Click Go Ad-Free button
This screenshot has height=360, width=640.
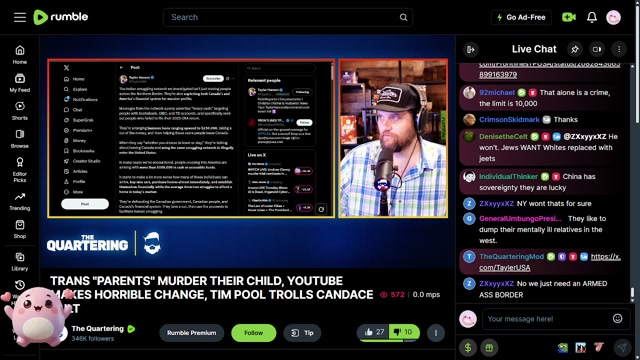(x=521, y=17)
